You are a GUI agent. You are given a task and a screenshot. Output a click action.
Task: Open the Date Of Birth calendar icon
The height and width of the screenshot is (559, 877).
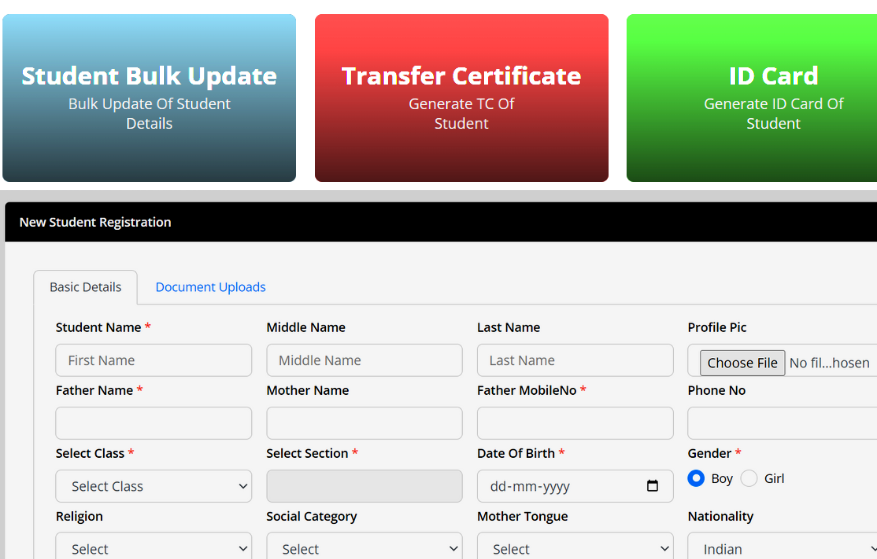point(653,486)
